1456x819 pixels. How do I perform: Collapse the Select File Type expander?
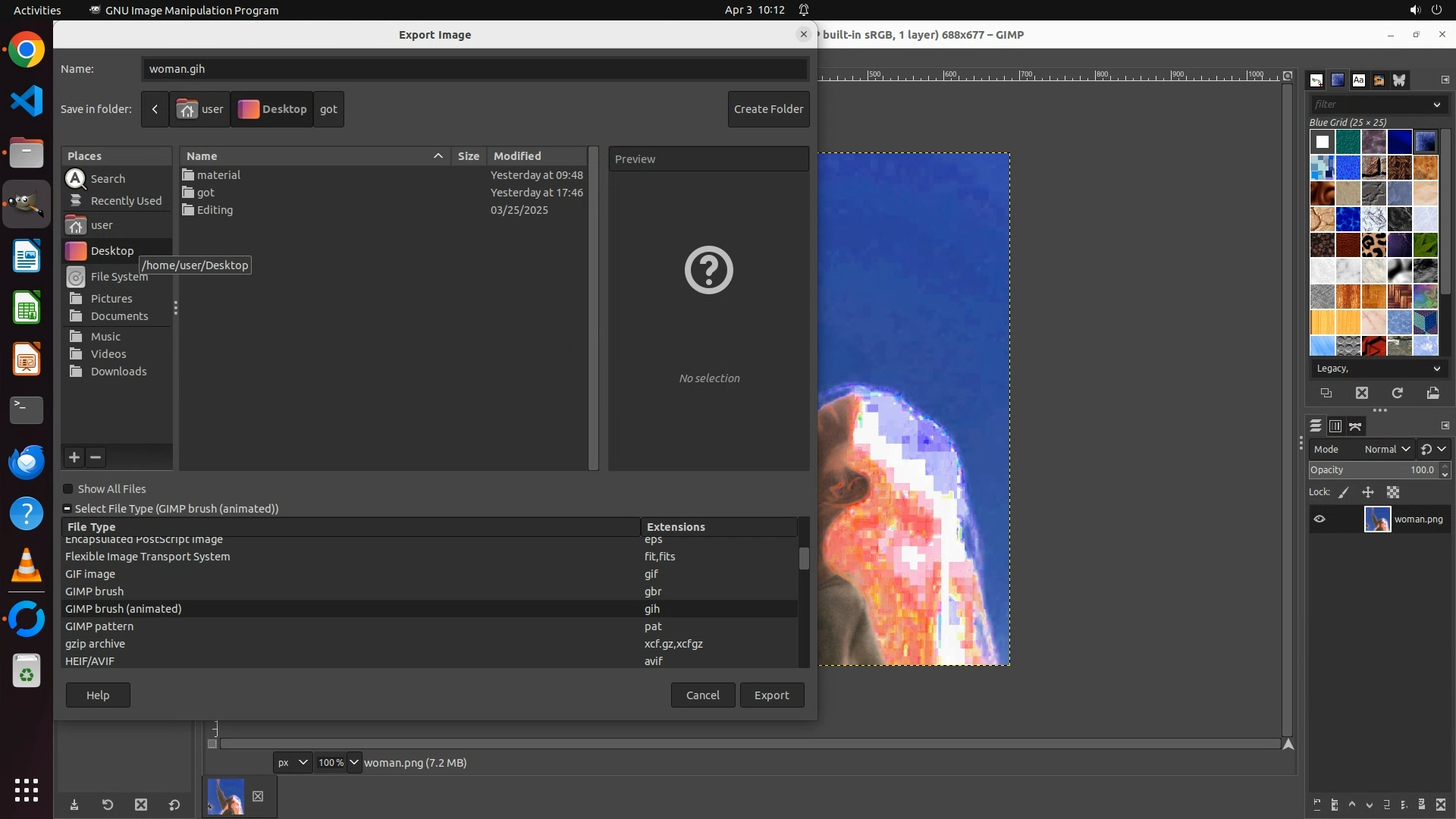[x=67, y=509]
